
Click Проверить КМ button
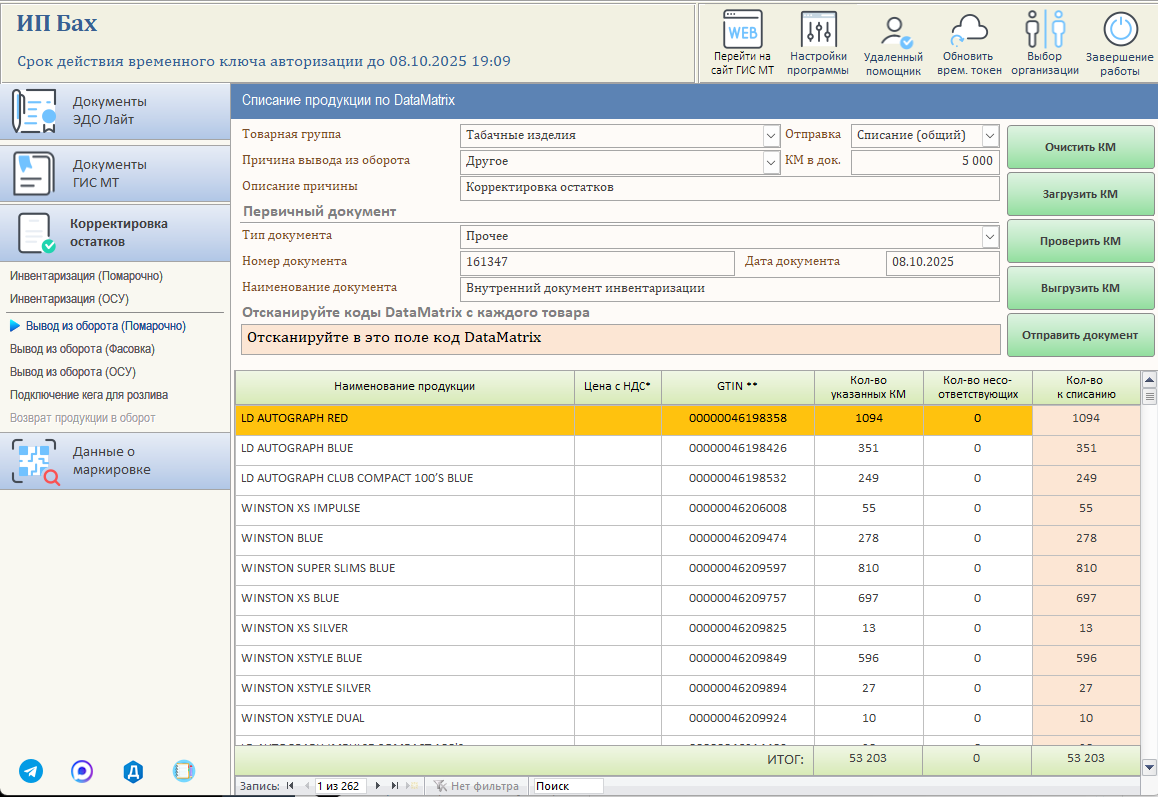click(1080, 241)
